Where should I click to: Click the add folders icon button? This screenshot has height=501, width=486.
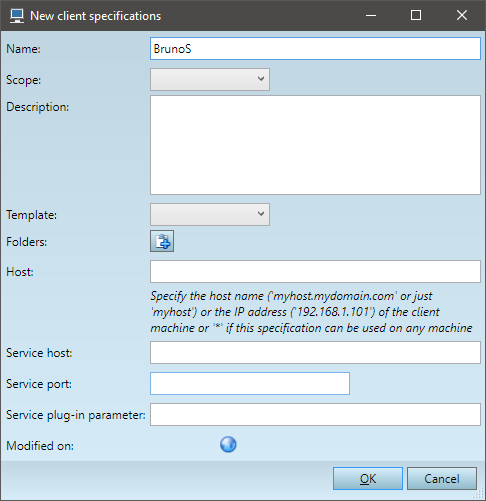162,241
